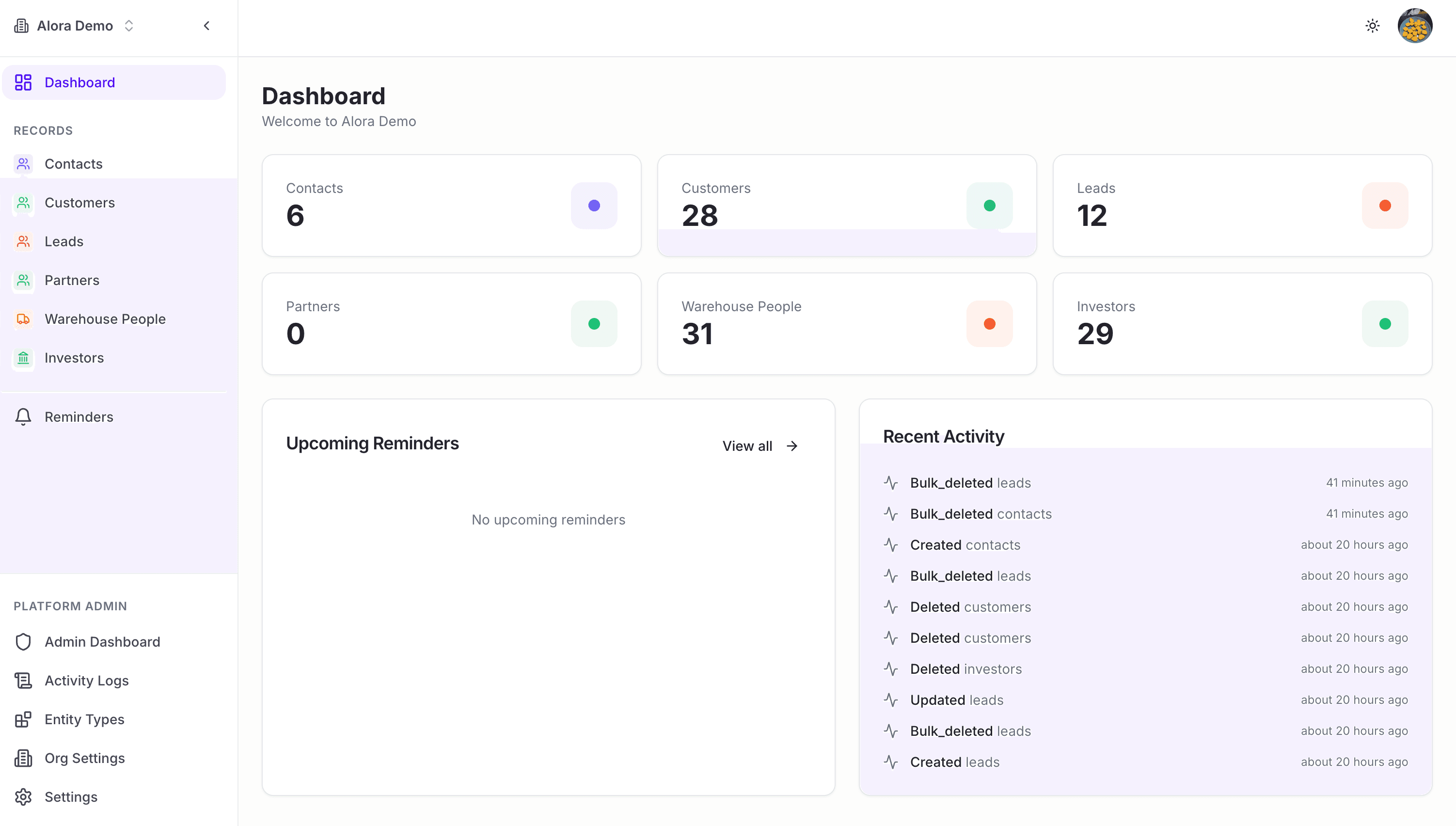Click the activity pulse icon beside Created leads
Screen dimensions: 1456x826
[891, 762]
